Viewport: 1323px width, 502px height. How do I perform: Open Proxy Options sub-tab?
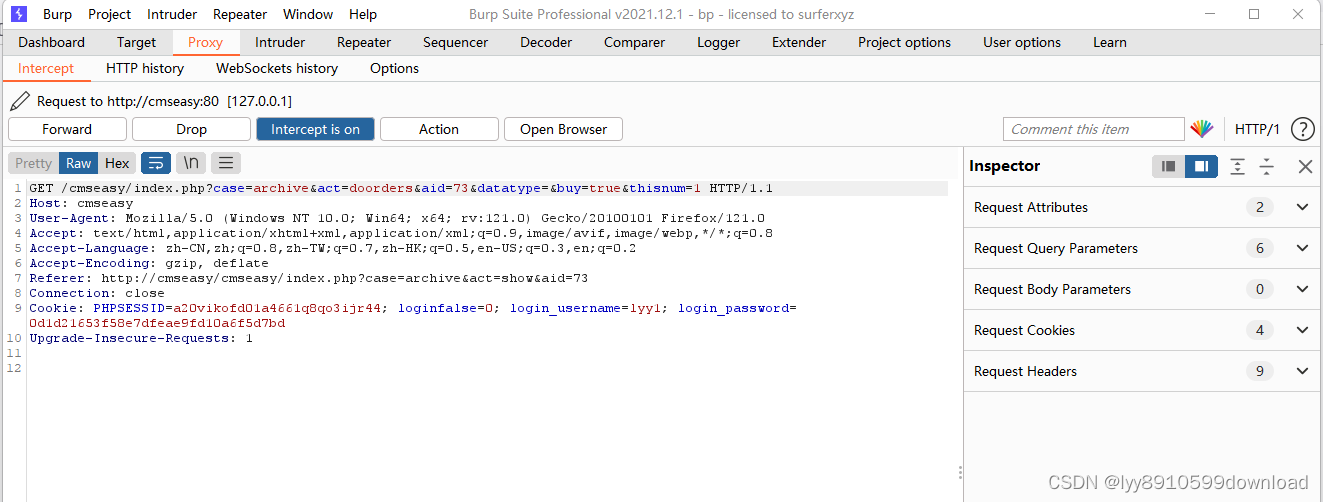[x=394, y=68]
